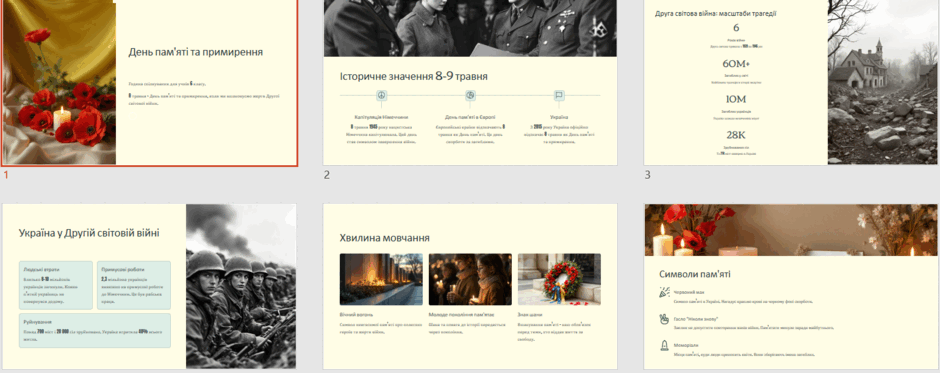Image resolution: width=940 pixels, height=373 pixels.
Task: Click the poppies and candle photo on slide 1
Action: click(59, 82)
